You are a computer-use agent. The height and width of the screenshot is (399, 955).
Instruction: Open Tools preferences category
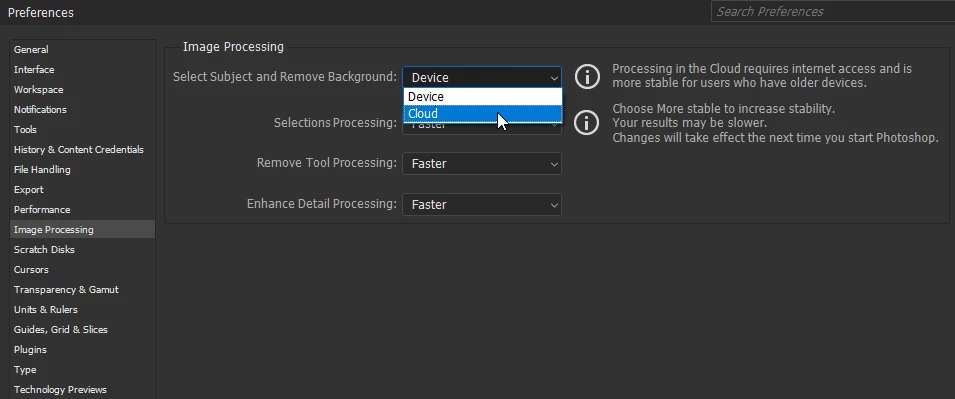[26, 130]
